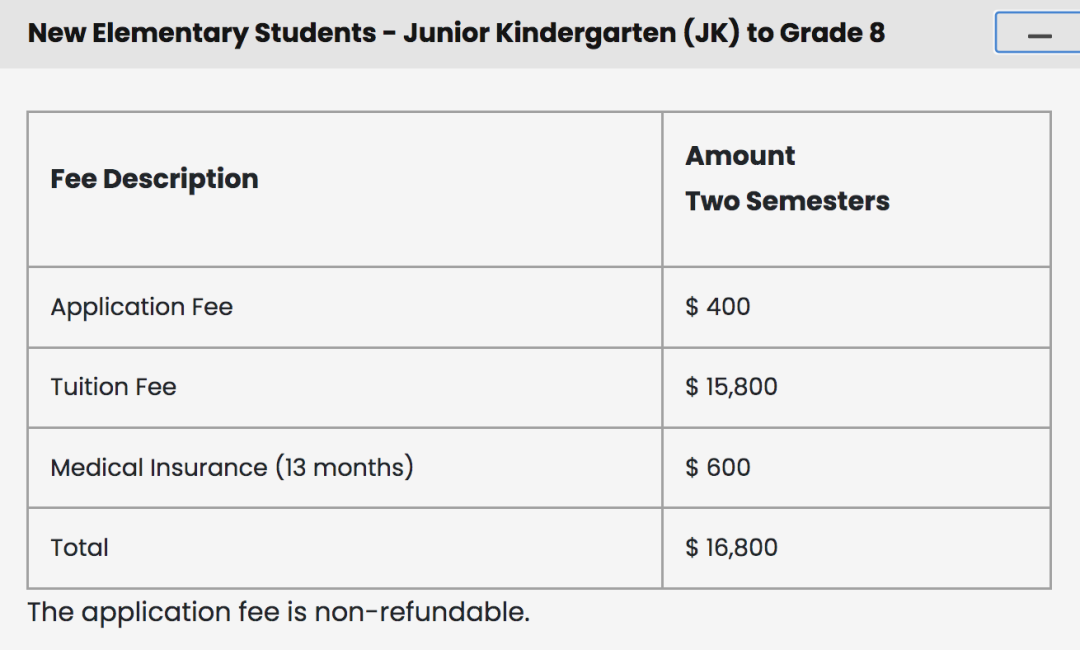The width and height of the screenshot is (1080, 650).
Task: Click the $ 15,800 tuition amount
Action: point(731,387)
